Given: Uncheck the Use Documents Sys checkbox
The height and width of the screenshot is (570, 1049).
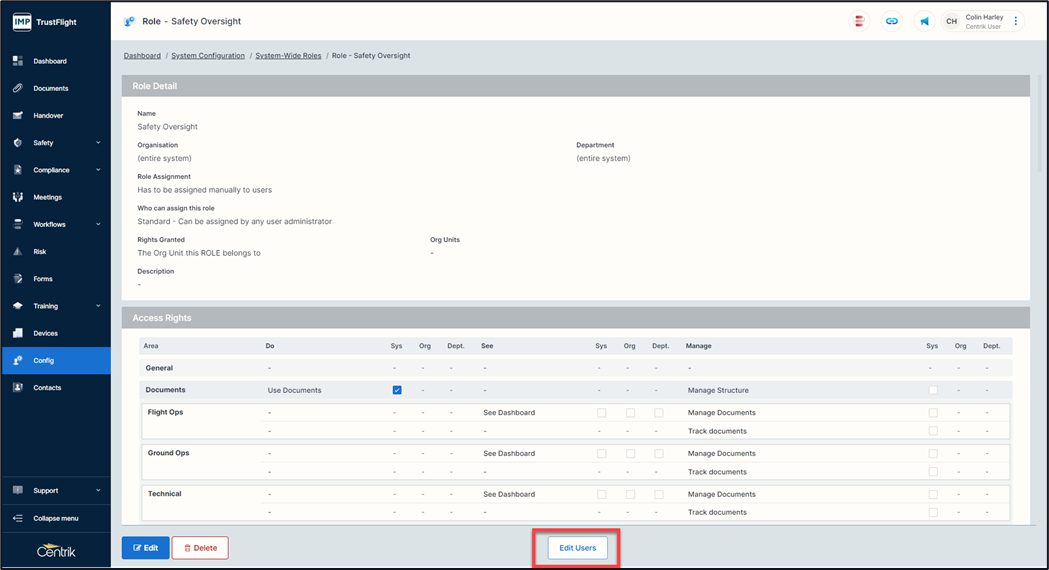Looking at the screenshot, I should coord(397,390).
